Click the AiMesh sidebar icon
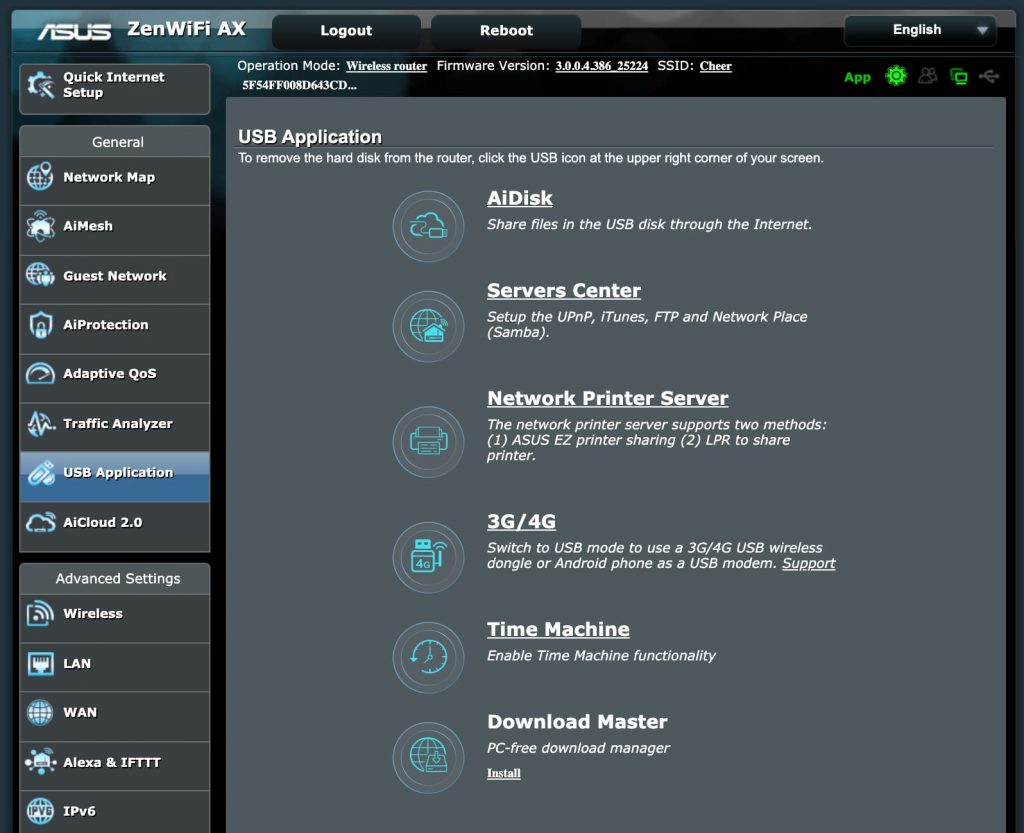 (40, 226)
